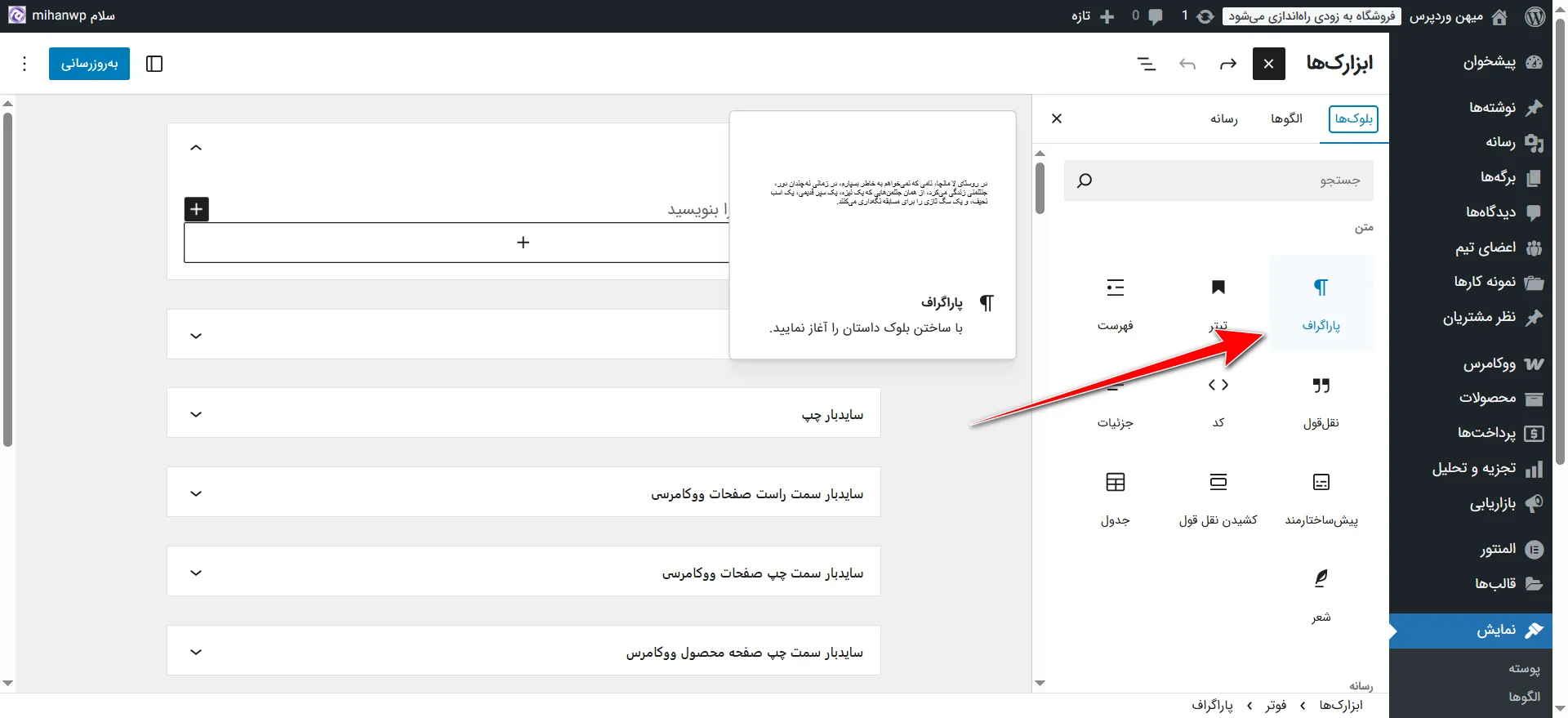This screenshot has height=718, width=1568.
Task: Click the undo arrow icon
Action: (1187, 64)
